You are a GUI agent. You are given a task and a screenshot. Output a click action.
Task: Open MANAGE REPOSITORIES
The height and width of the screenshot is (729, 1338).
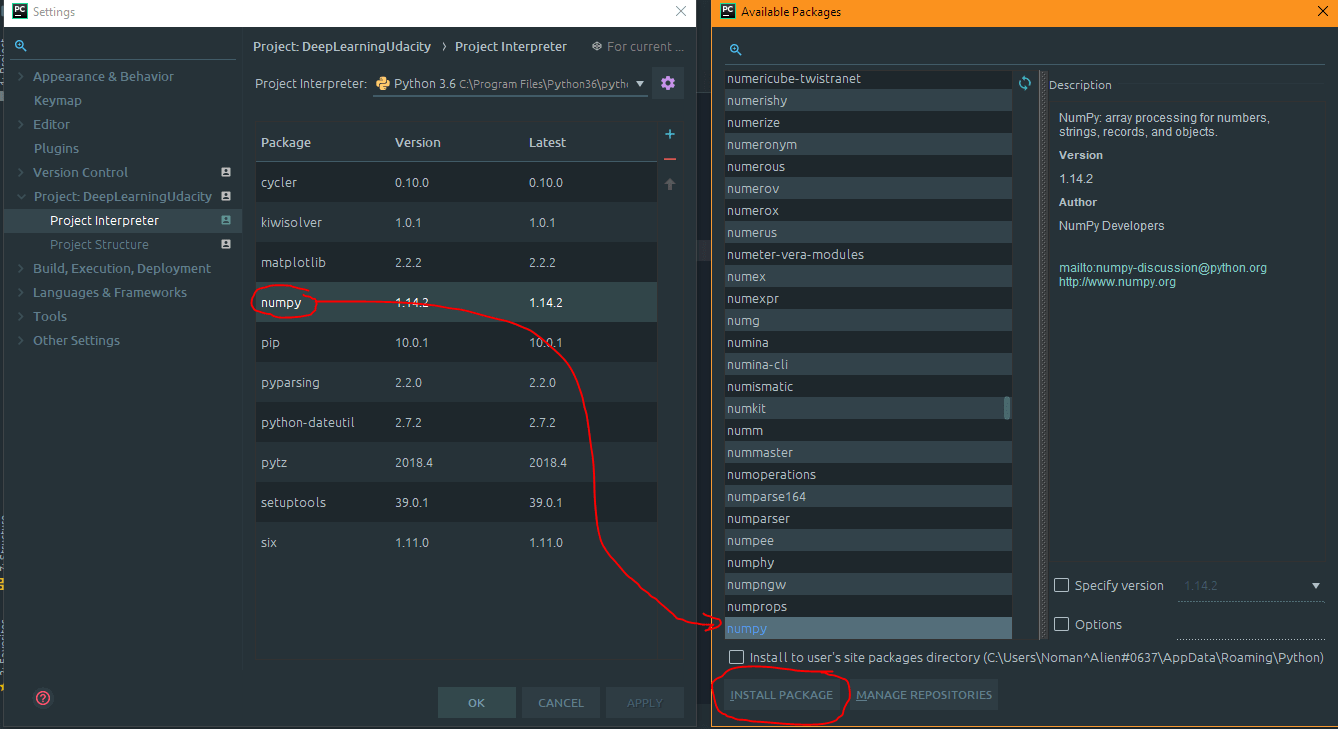coord(924,695)
